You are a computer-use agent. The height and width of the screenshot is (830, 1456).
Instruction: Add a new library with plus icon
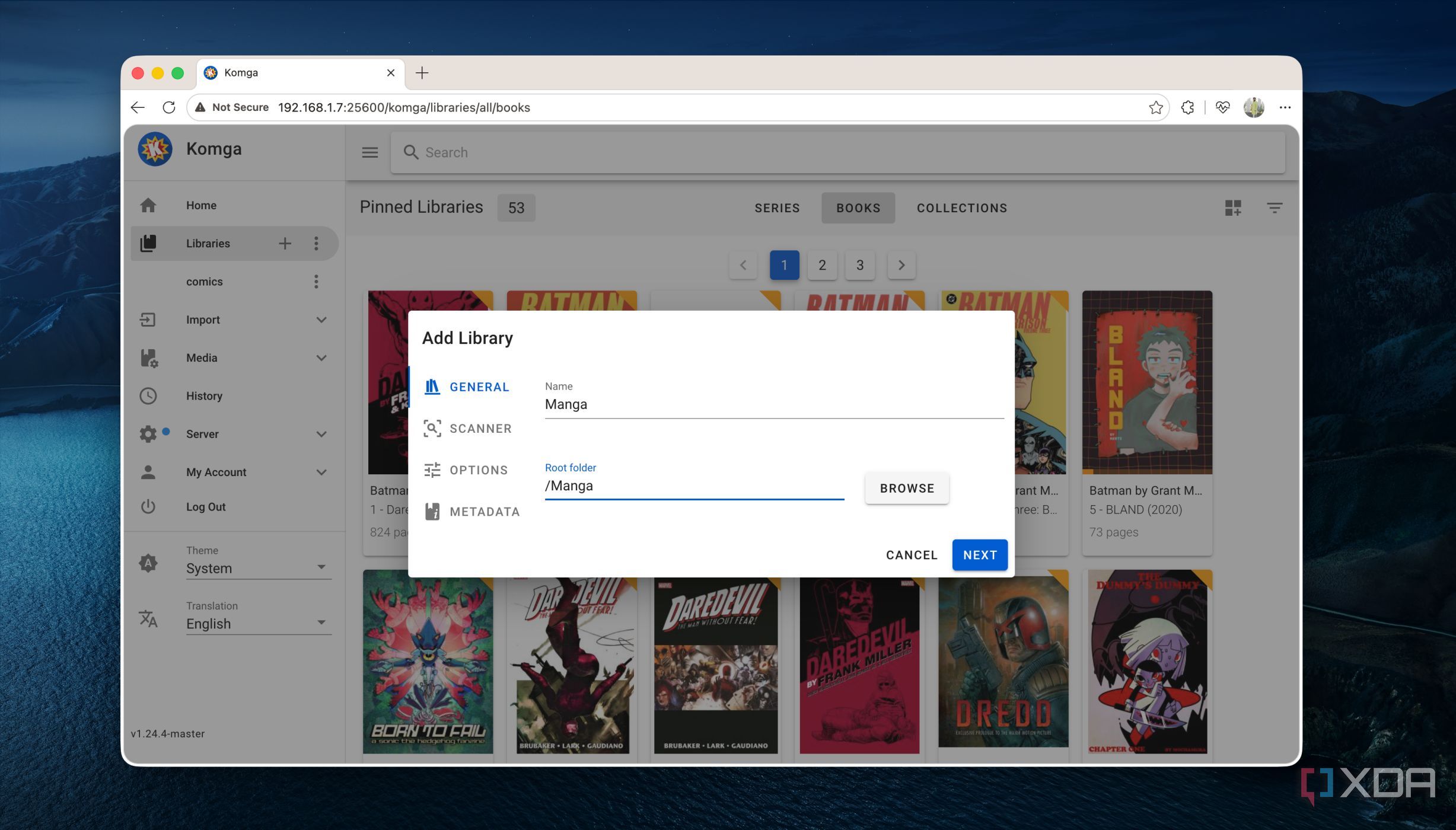click(285, 243)
